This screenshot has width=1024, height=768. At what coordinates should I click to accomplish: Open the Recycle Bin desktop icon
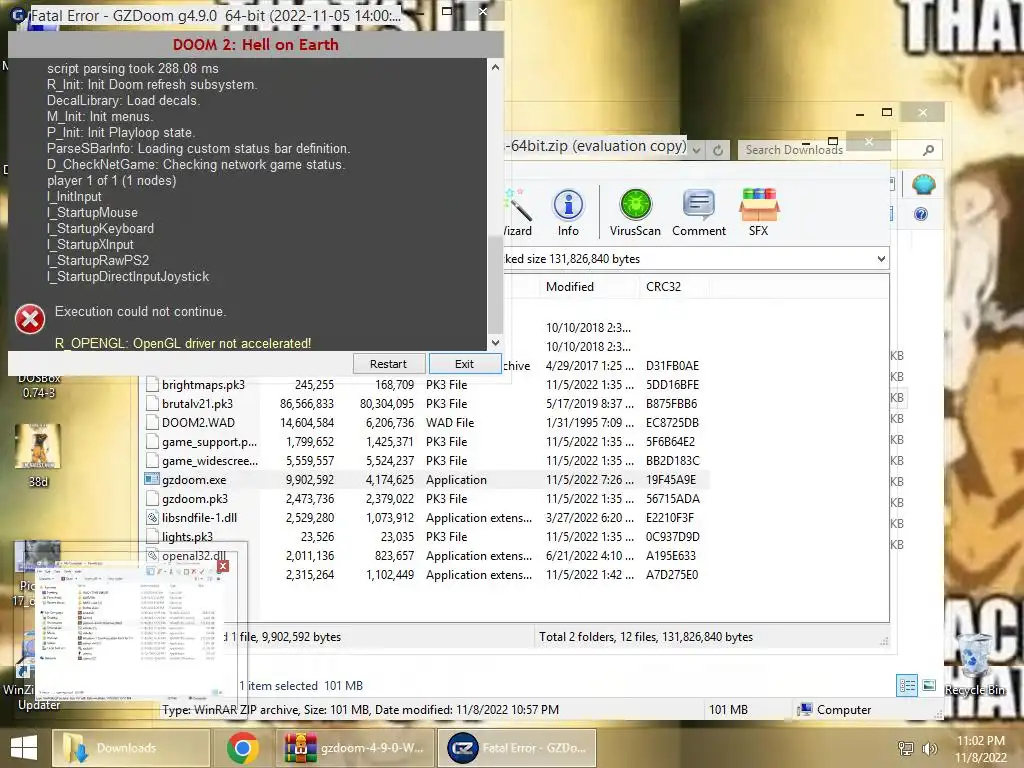975,664
